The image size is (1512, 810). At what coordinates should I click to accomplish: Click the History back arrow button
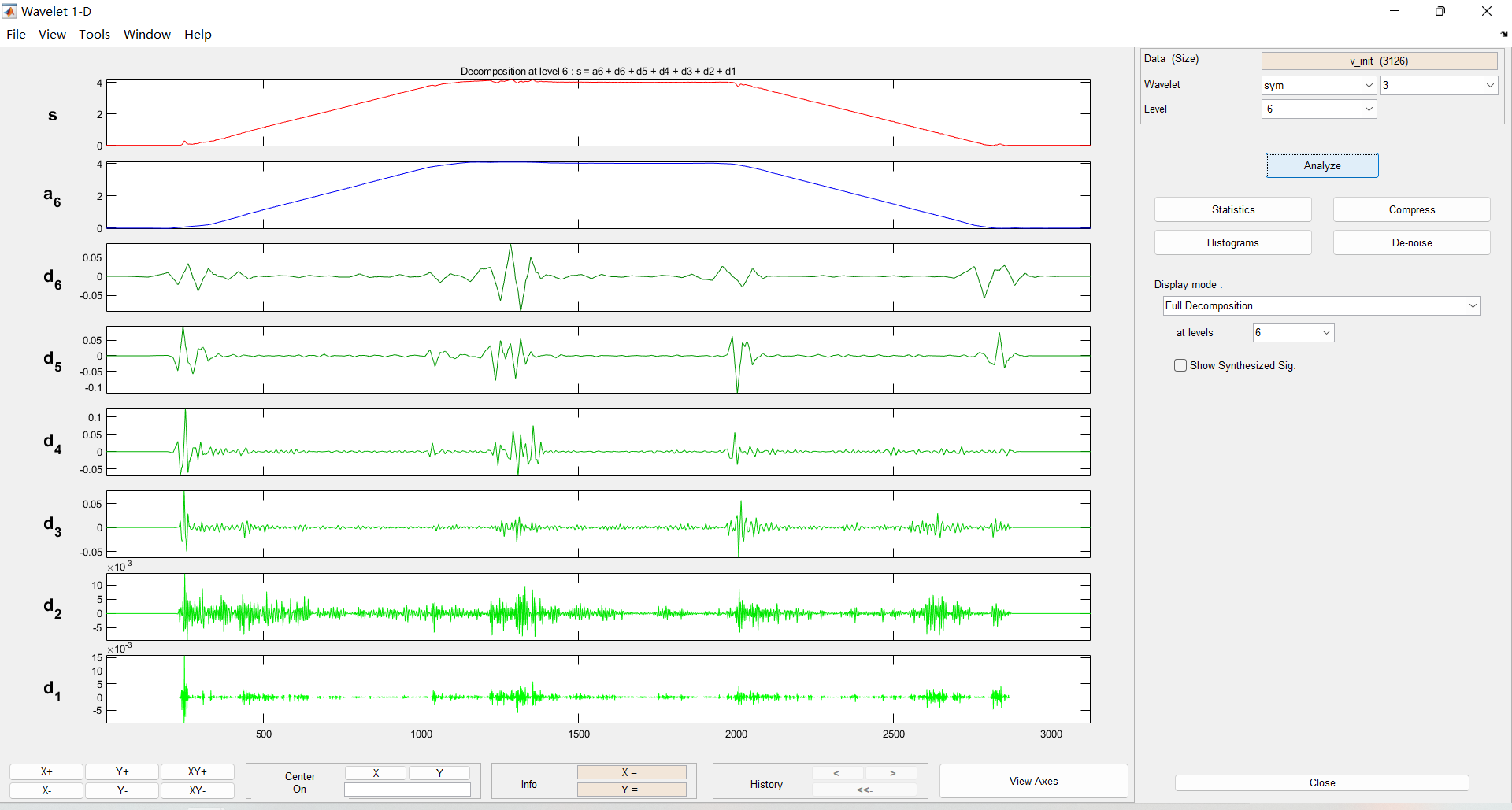click(x=838, y=773)
